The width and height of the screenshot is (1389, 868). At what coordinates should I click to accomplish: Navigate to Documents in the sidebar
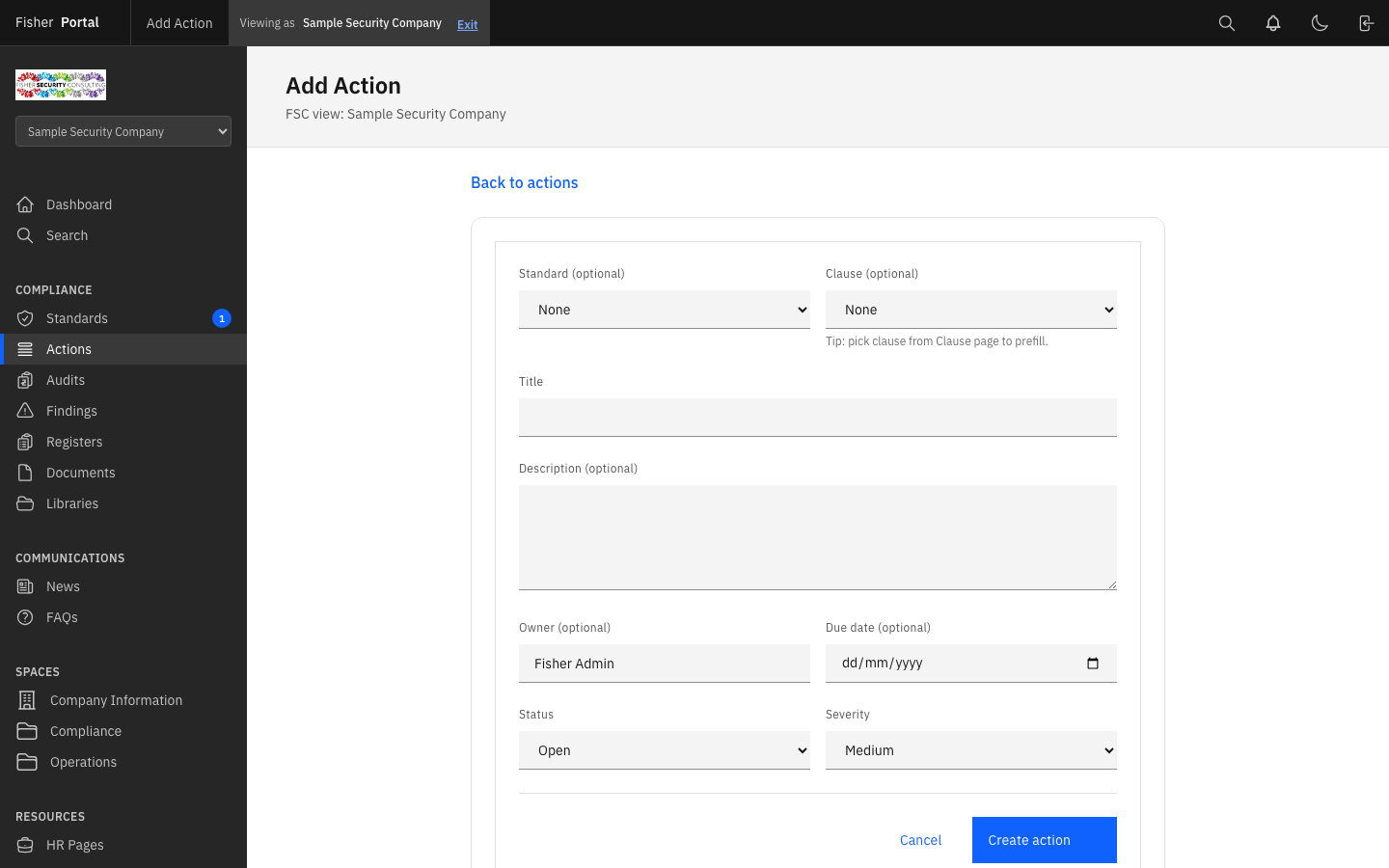pyautogui.click(x=79, y=472)
